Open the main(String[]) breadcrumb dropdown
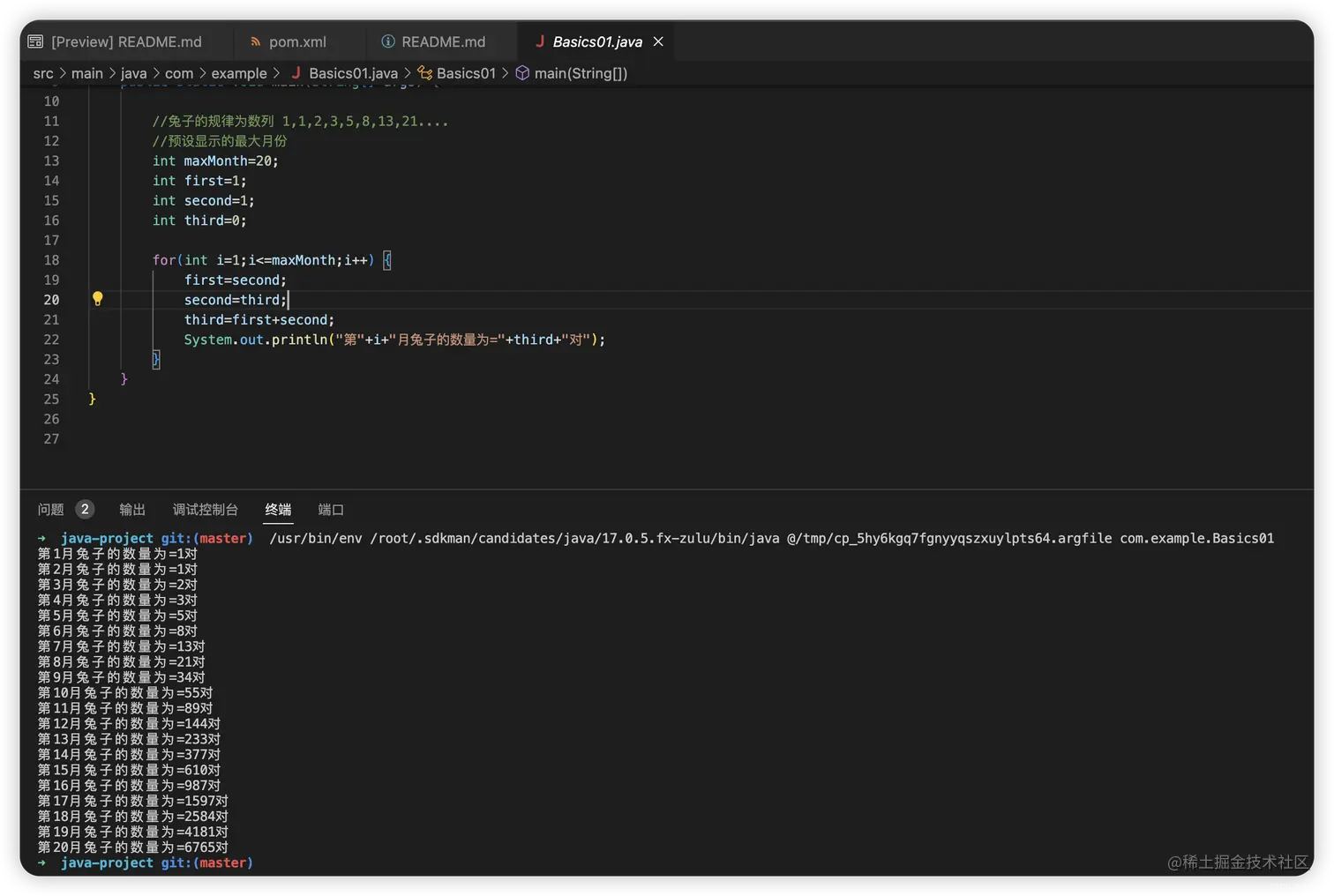Screen dimensions: 1334x896 [x=581, y=73]
